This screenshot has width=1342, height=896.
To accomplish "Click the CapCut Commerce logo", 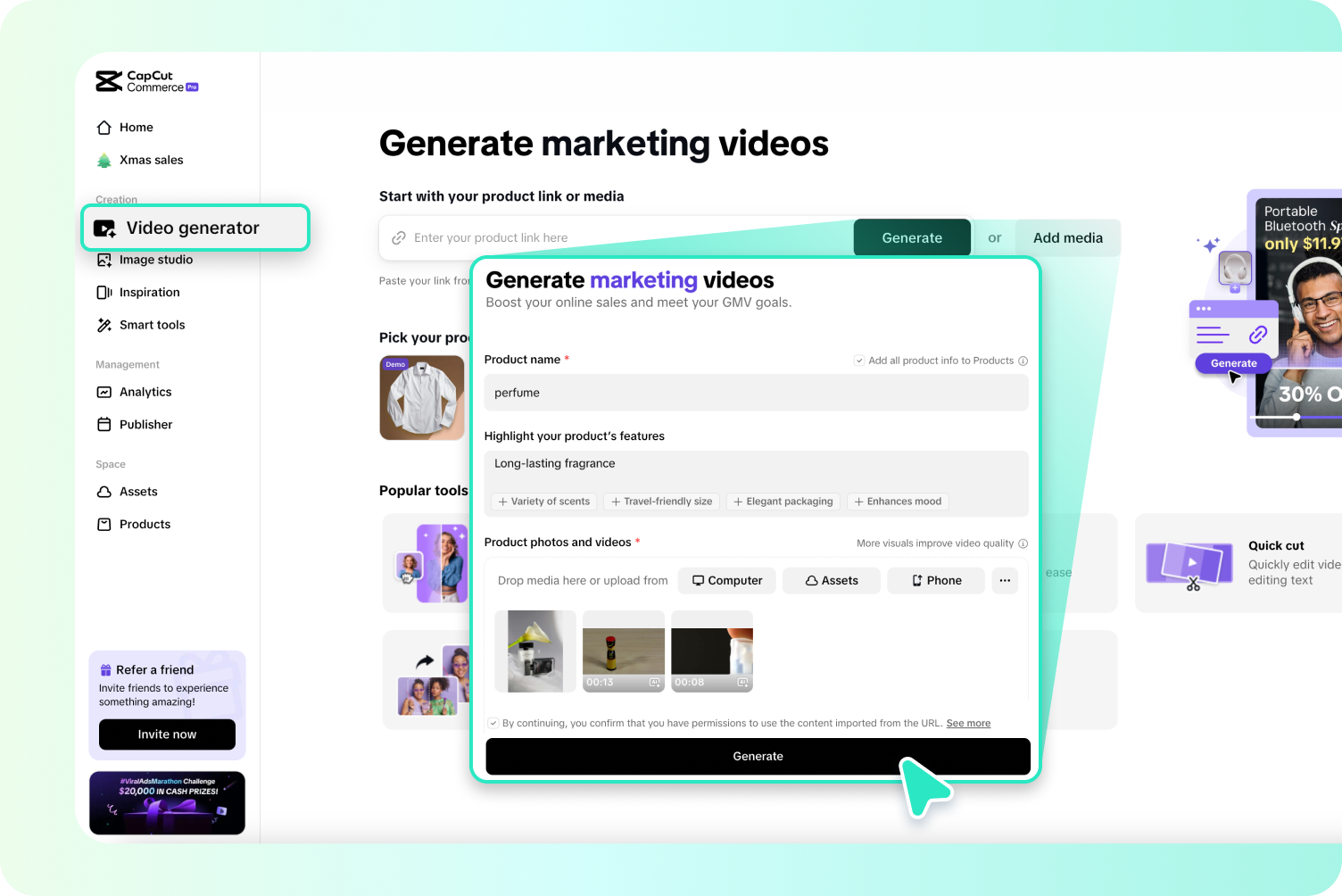I will pos(145,81).
